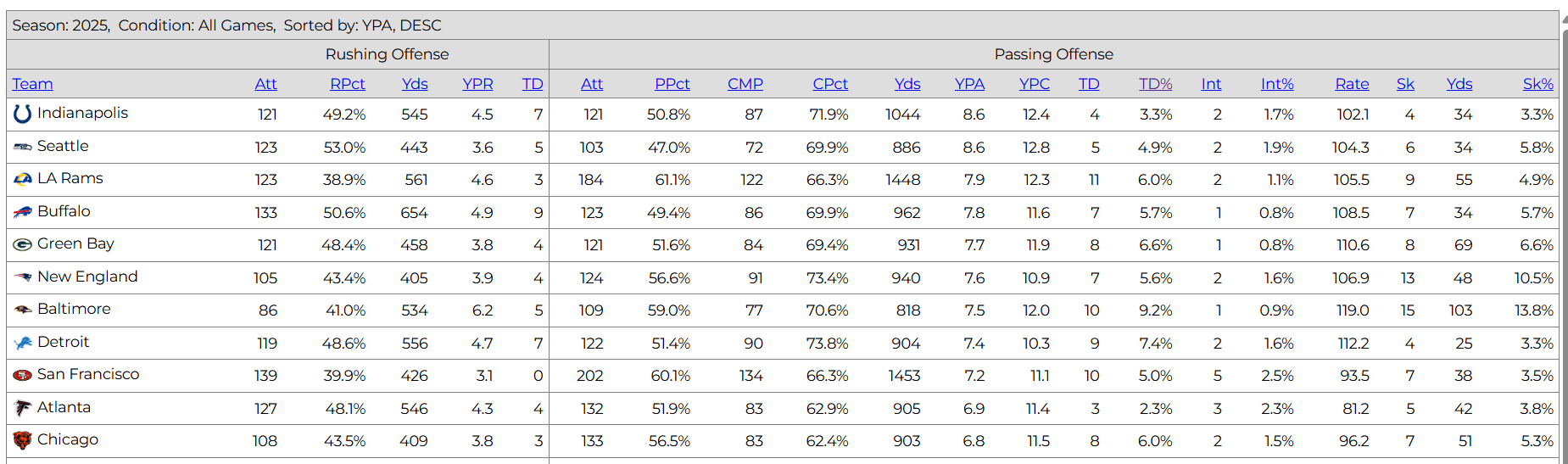The width and height of the screenshot is (1568, 464).
Task: Sort by passer Rate column header
Action: [x=1352, y=84]
